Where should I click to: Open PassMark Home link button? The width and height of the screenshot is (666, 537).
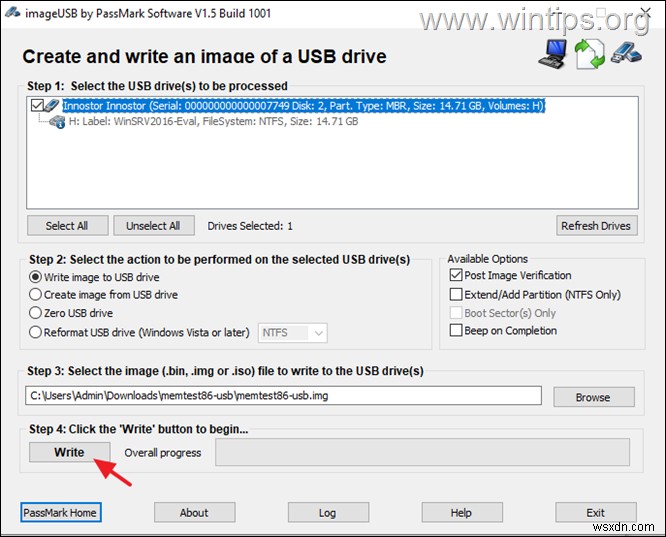tap(61, 513)
